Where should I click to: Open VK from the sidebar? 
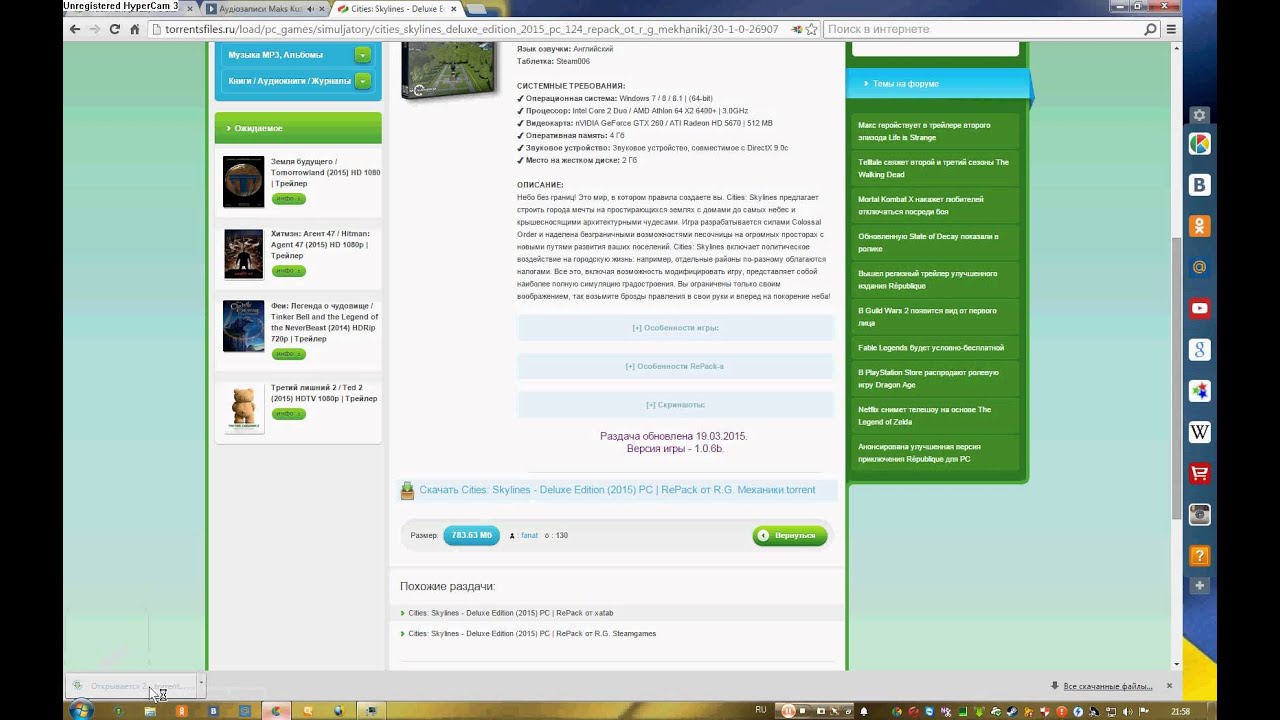click(1200, 185)
